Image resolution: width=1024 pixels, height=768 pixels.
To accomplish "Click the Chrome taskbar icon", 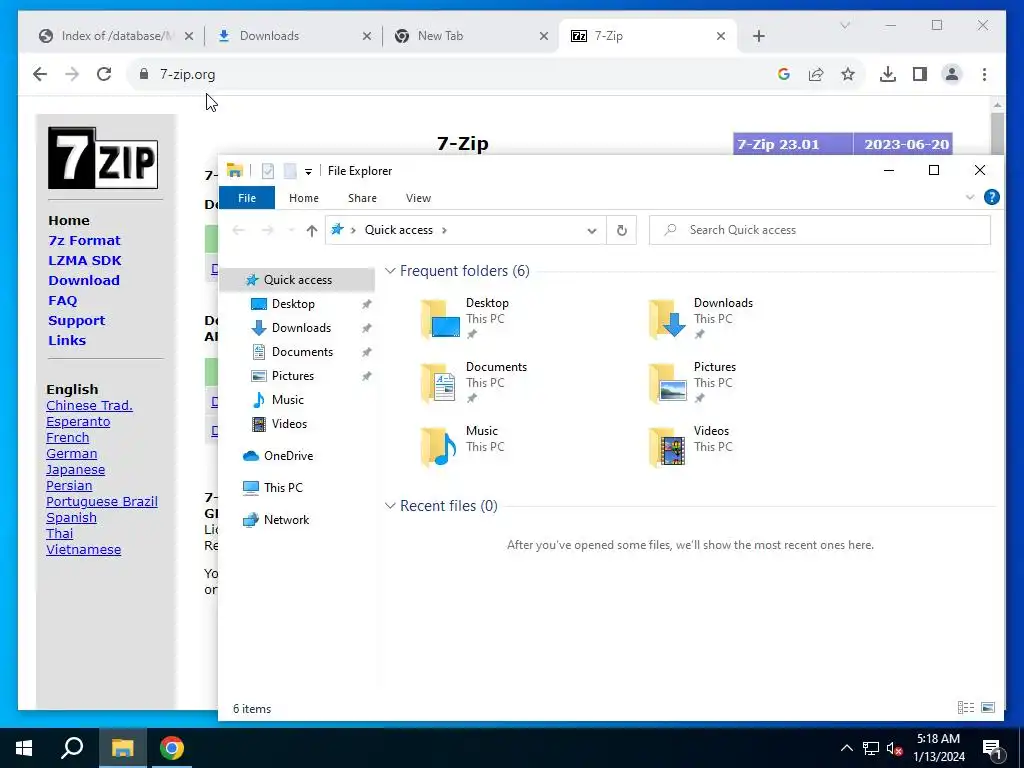I will click(172, 748).
